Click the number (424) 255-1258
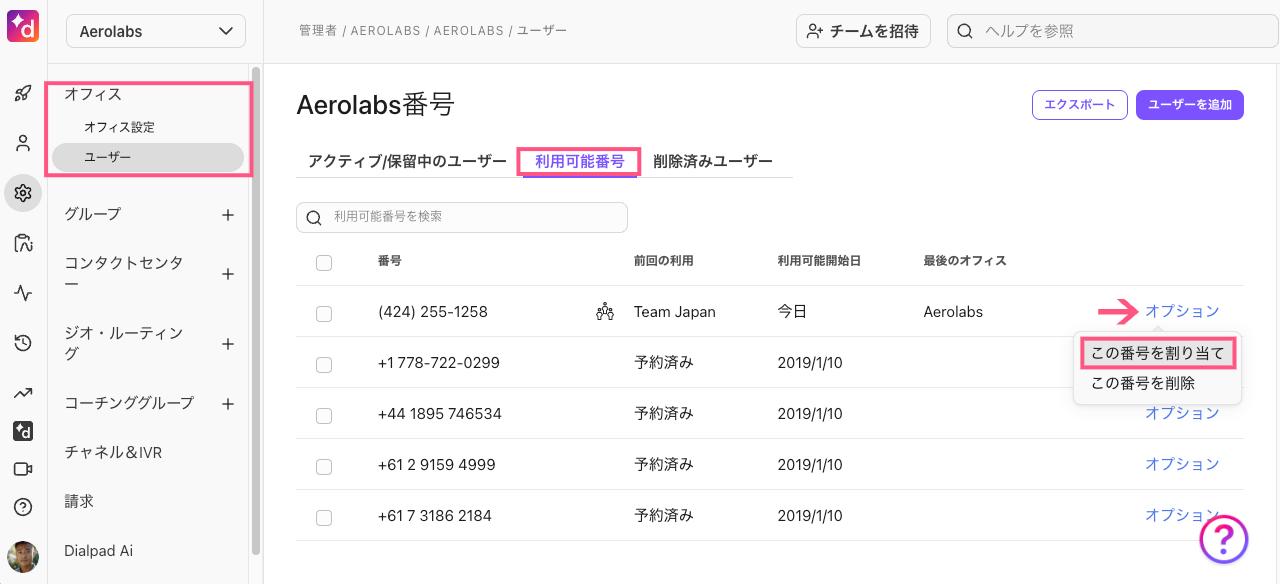Image resolution: width=1280 pixels, height=584 pixels. tap(433, 312)
